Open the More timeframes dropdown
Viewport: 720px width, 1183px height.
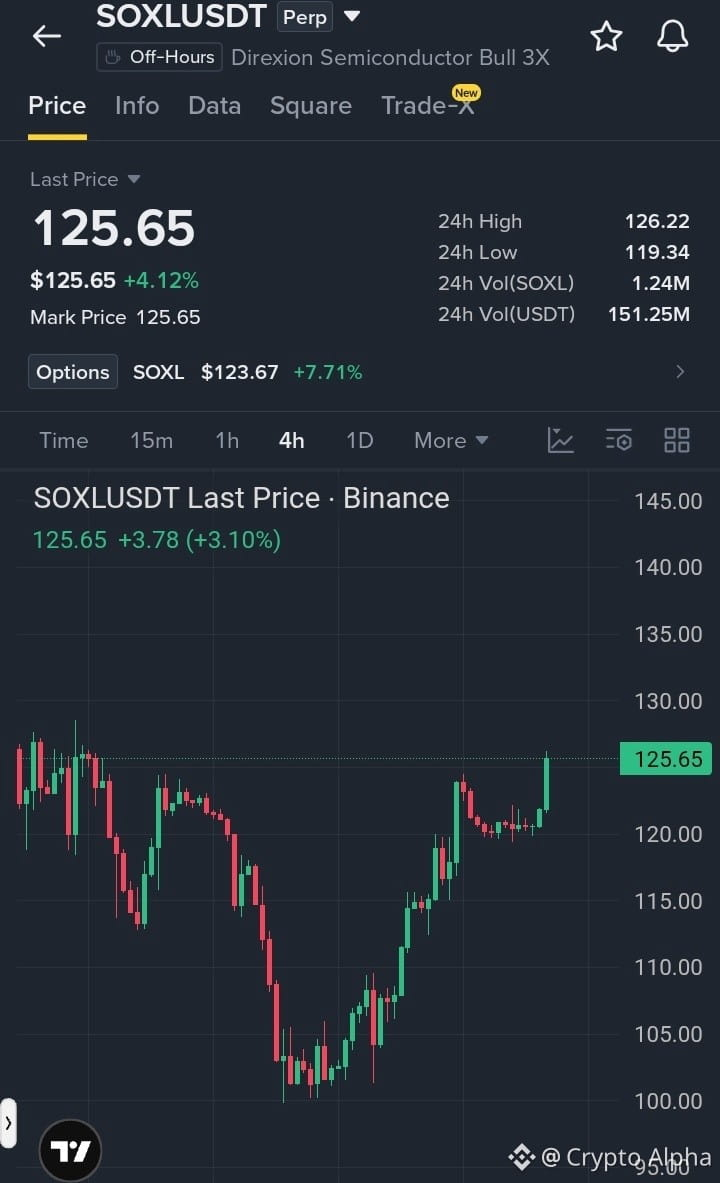coord(451,441)
